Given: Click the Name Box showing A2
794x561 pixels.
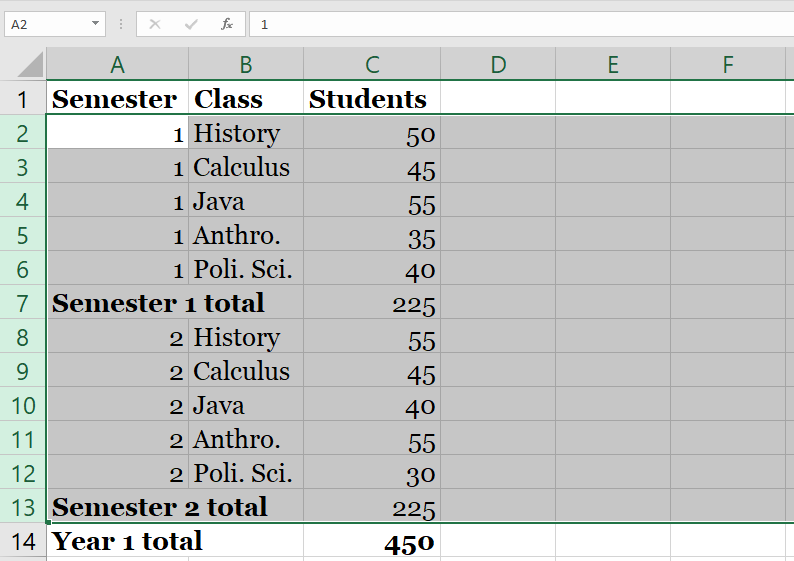Looking at the screenshot, I should click(x=55, y=24).
